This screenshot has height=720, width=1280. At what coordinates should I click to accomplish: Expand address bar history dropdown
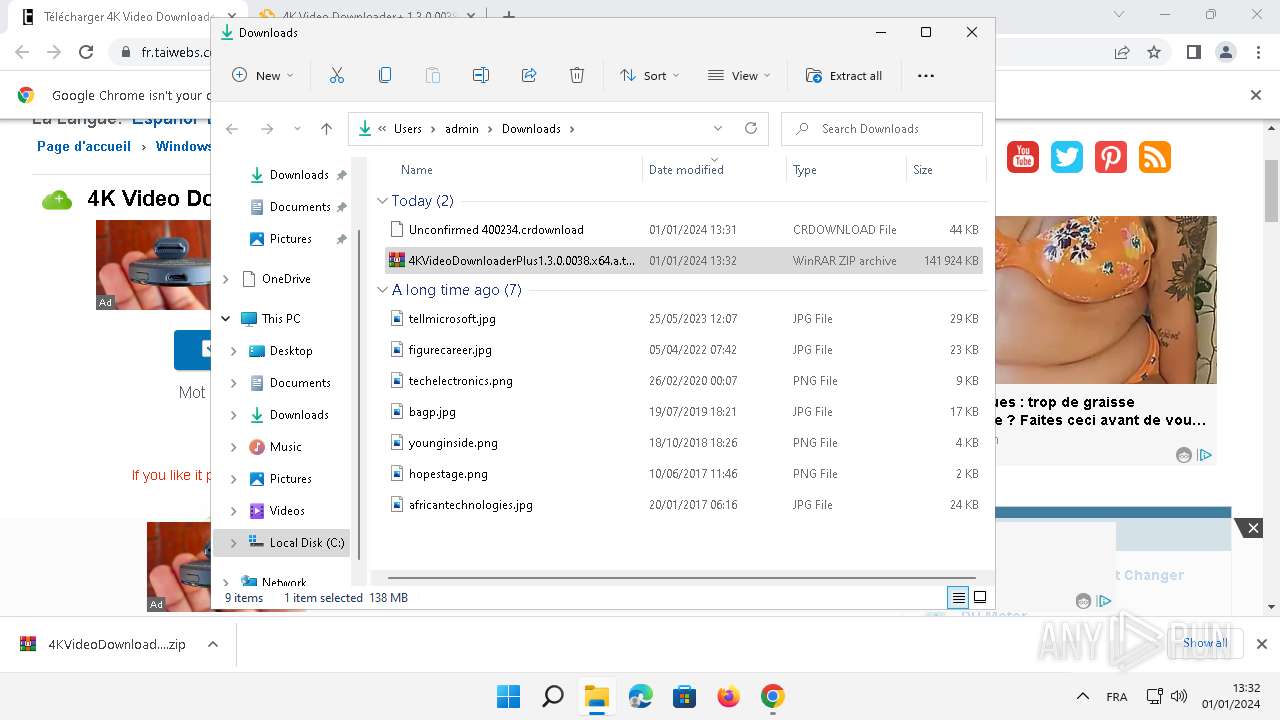718,129
